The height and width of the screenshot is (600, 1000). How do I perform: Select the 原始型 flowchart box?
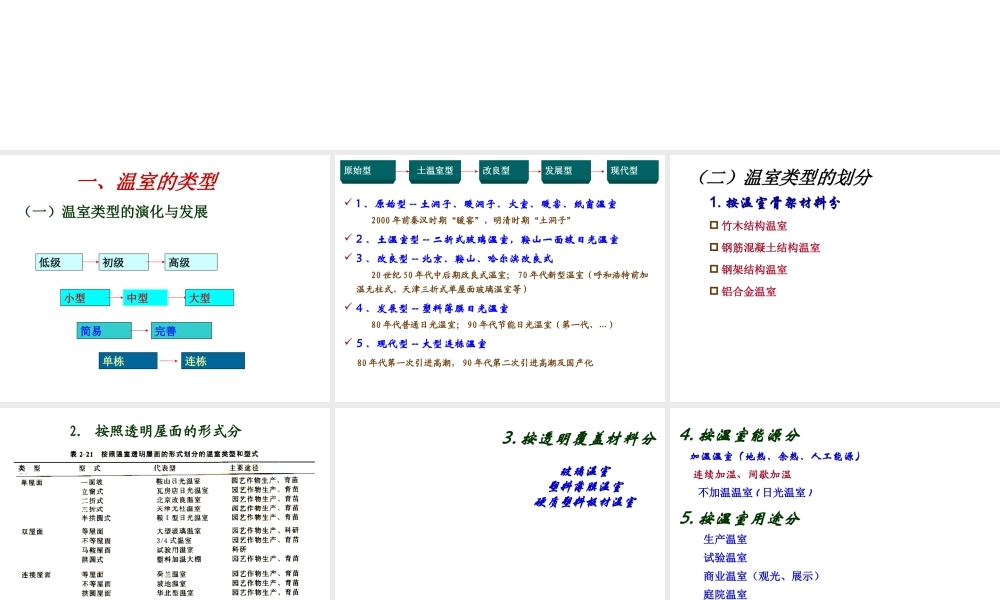[366, 171]
